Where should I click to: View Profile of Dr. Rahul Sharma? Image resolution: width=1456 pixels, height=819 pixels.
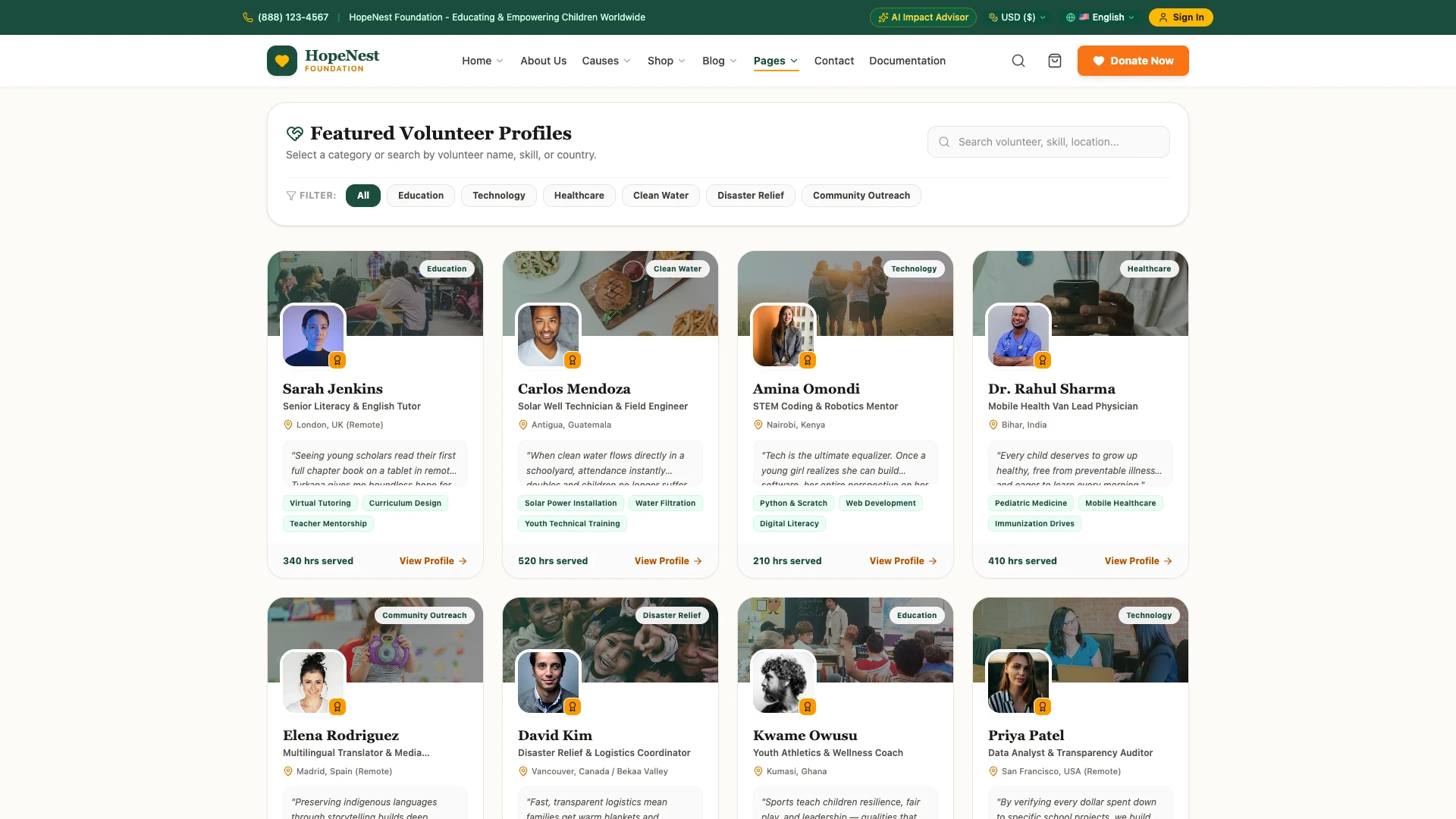pyautogui.click(x=1138, y=561)
